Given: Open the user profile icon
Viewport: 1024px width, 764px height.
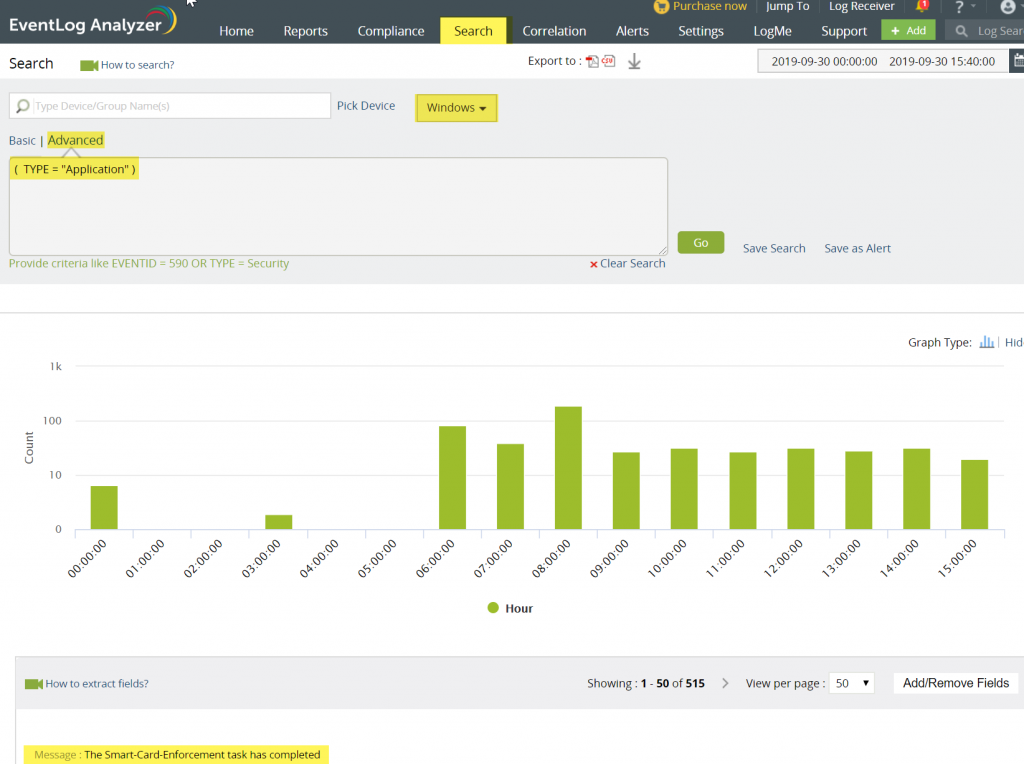Looking at the screenshot, I should (x=1008, y=7).
